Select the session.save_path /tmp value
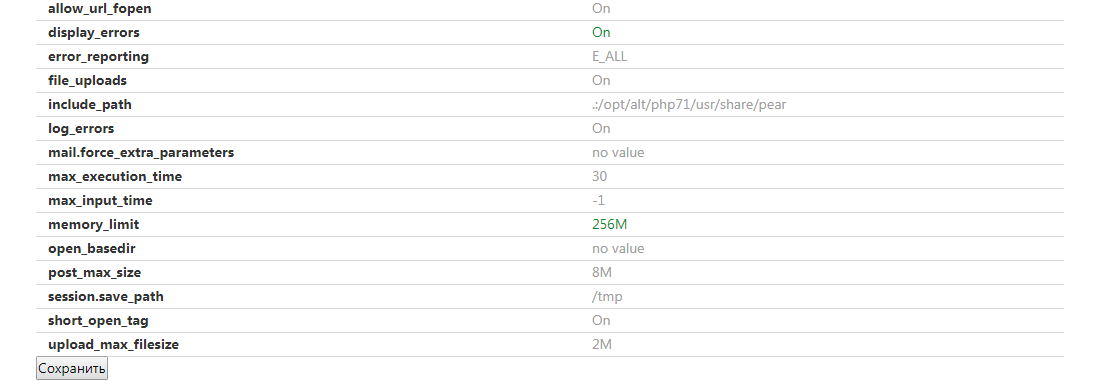 tap(607, 296)
